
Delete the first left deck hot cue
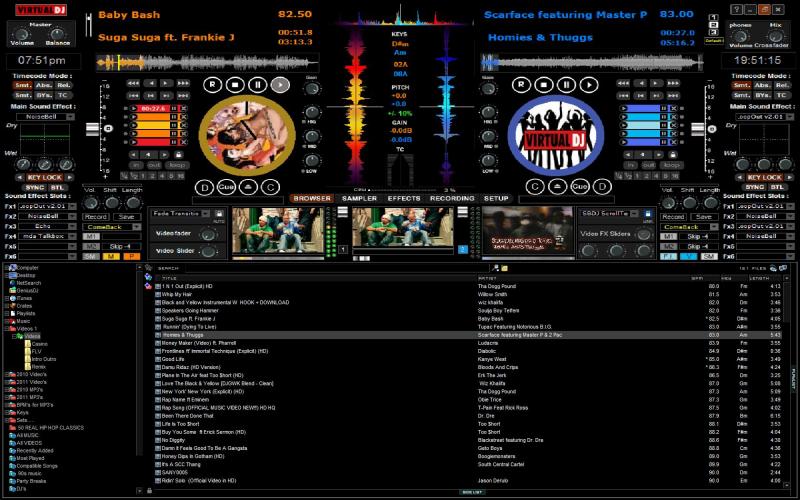pyautogui.click(x=184, y=109)
